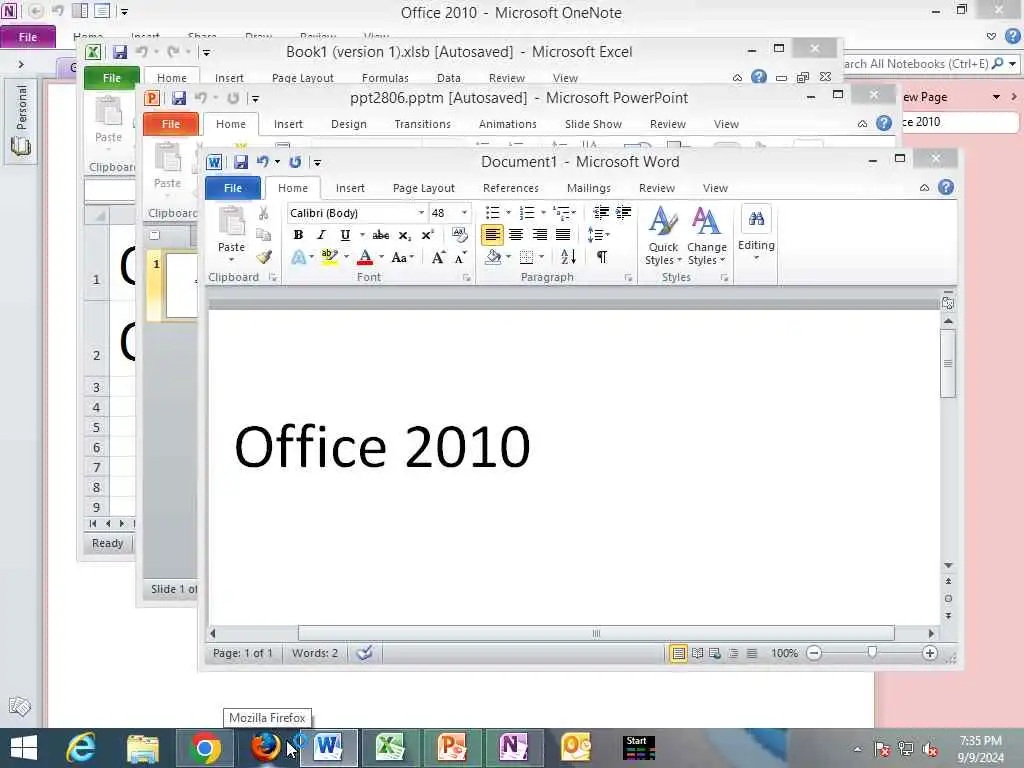Image resolution: width=1024 pixels, height=768 pixels.
Task: Switch to Print Layout view icon
Action: 679,653
